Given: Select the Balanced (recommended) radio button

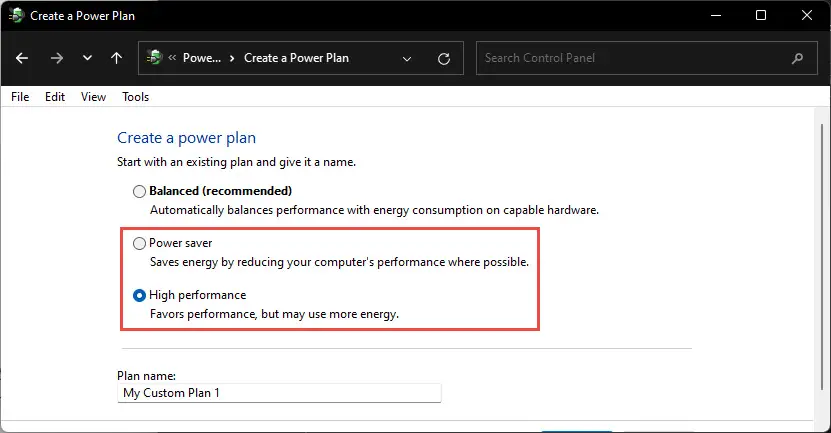Looking at the screenshot, I should pyautogui.click(x=139, y=191).
